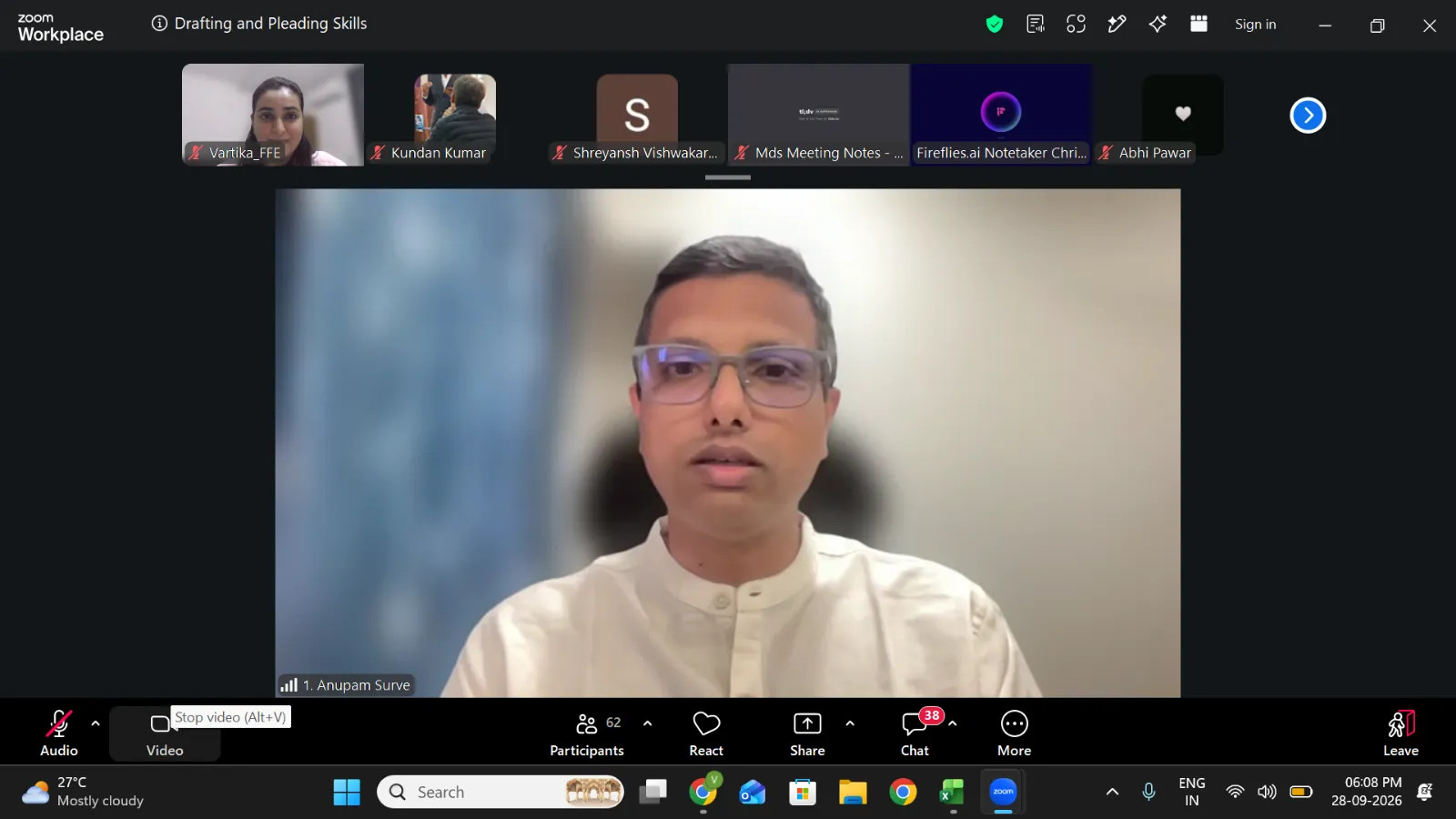Select Vartika_FFE video thumbnail

click(x=273, y=115)
